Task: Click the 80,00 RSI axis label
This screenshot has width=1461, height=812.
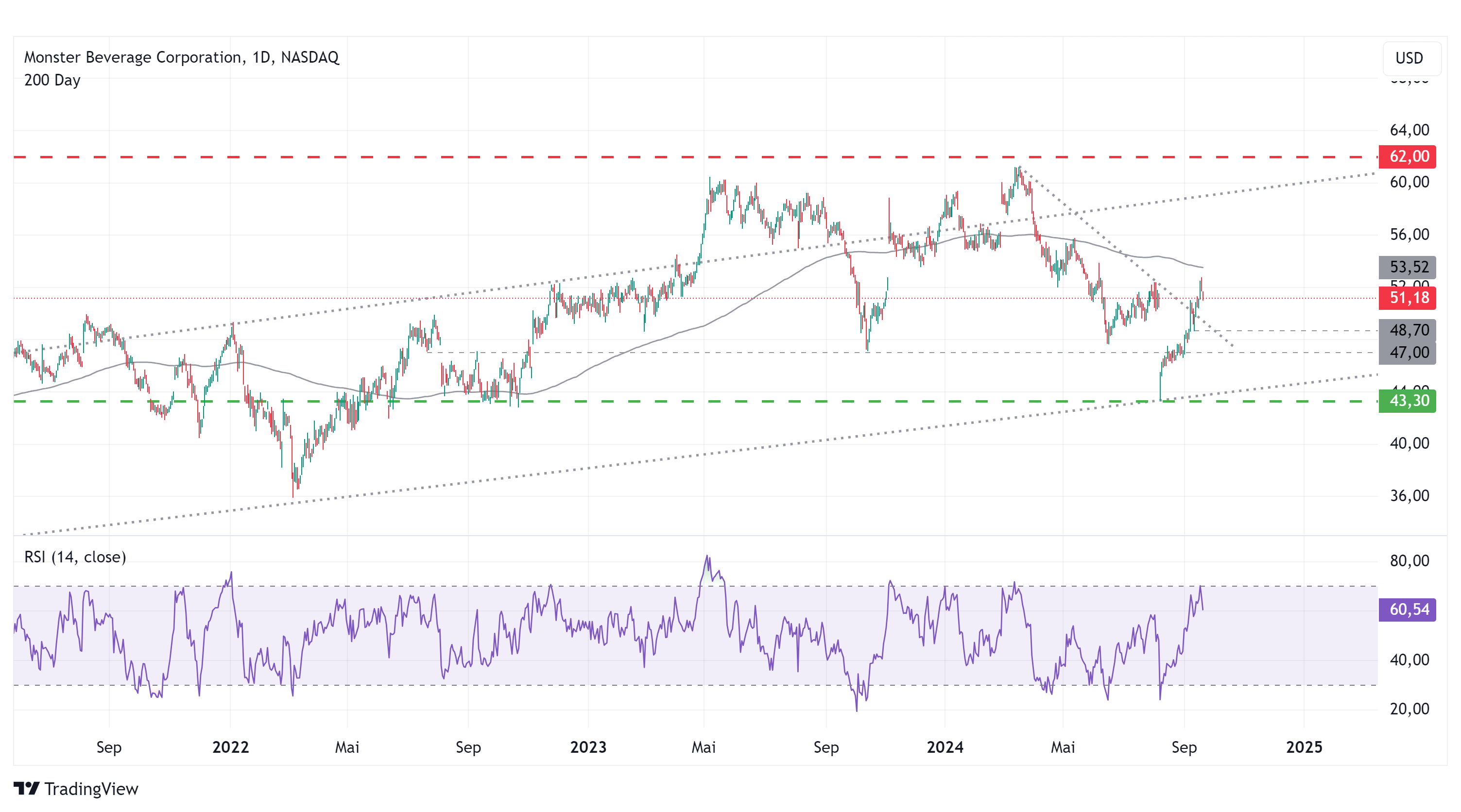Action: coord(1409,561)
